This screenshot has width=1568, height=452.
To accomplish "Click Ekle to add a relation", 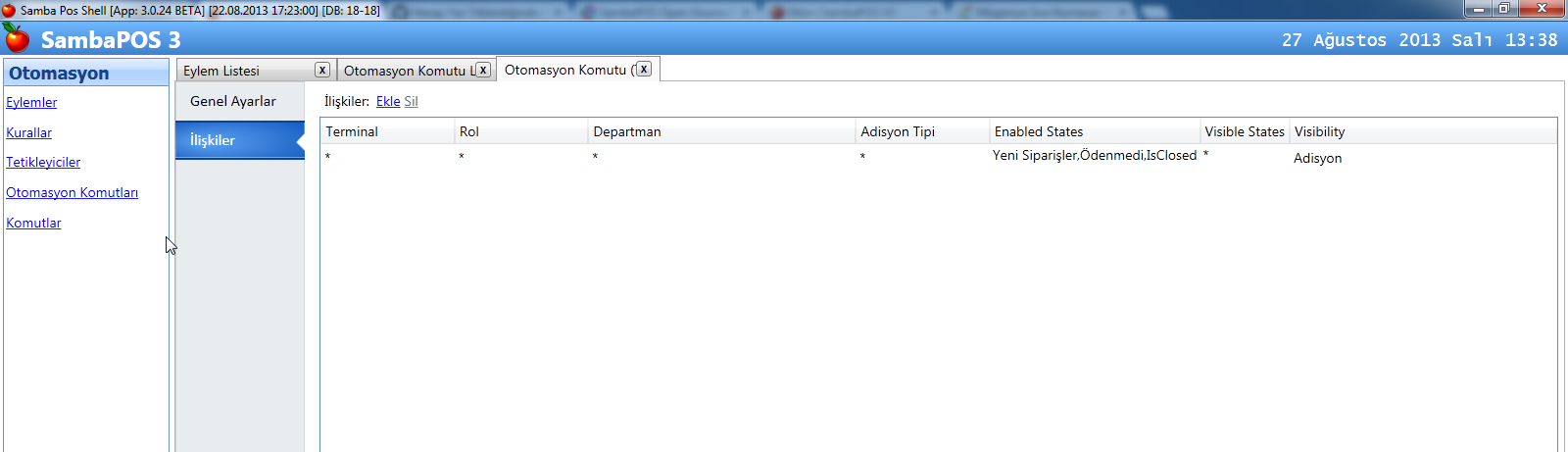I will click(x=387, y=101).
